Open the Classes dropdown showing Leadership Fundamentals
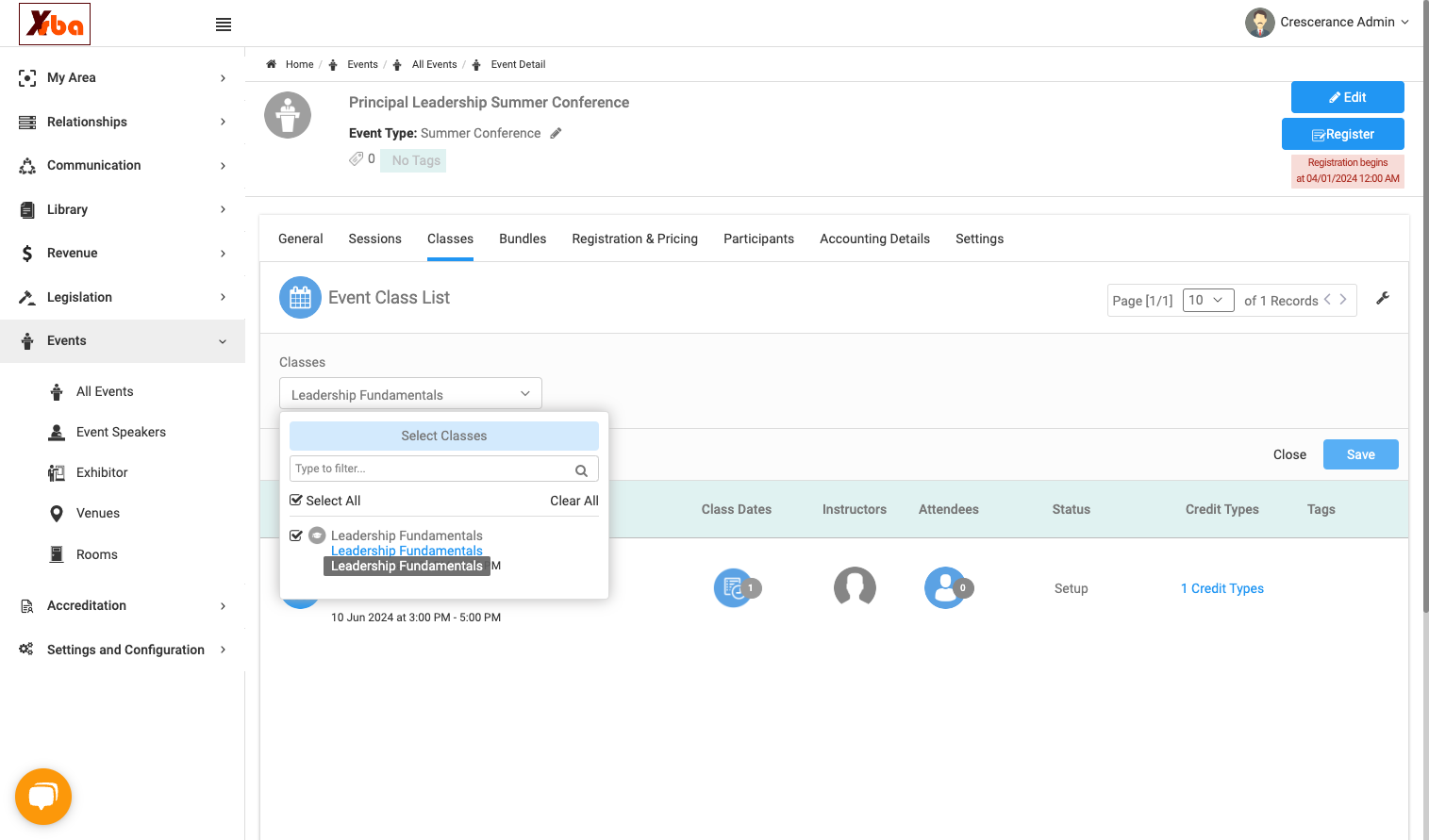 click(x=410, y=393)
